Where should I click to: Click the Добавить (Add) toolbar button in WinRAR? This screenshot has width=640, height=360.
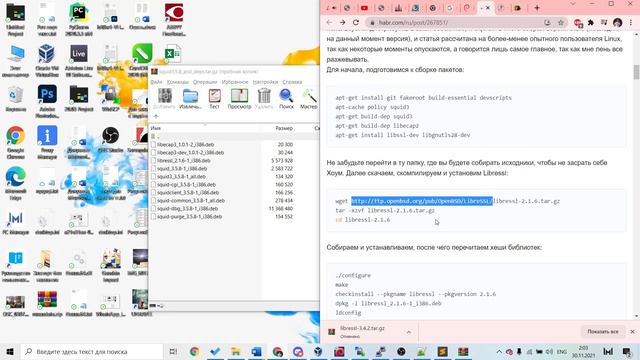[164, 99]
